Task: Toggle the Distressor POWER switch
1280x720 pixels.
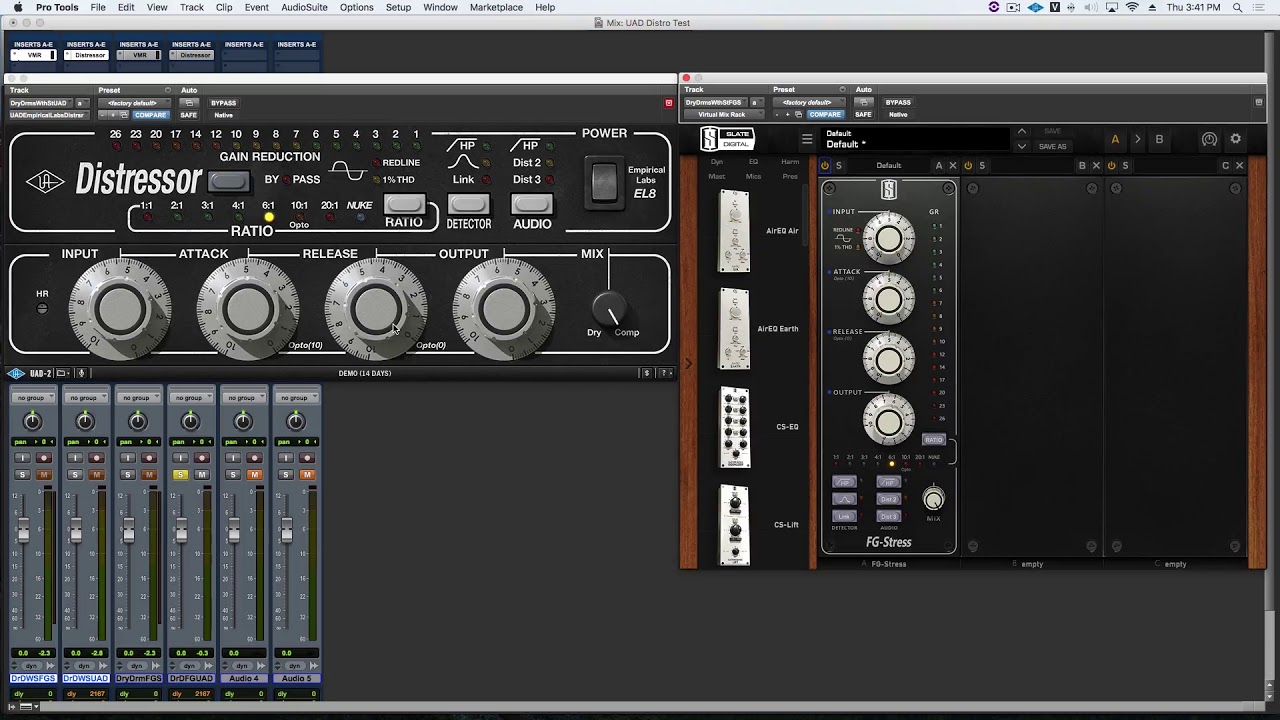Action: pyautogui.click(x=604, y=182)
